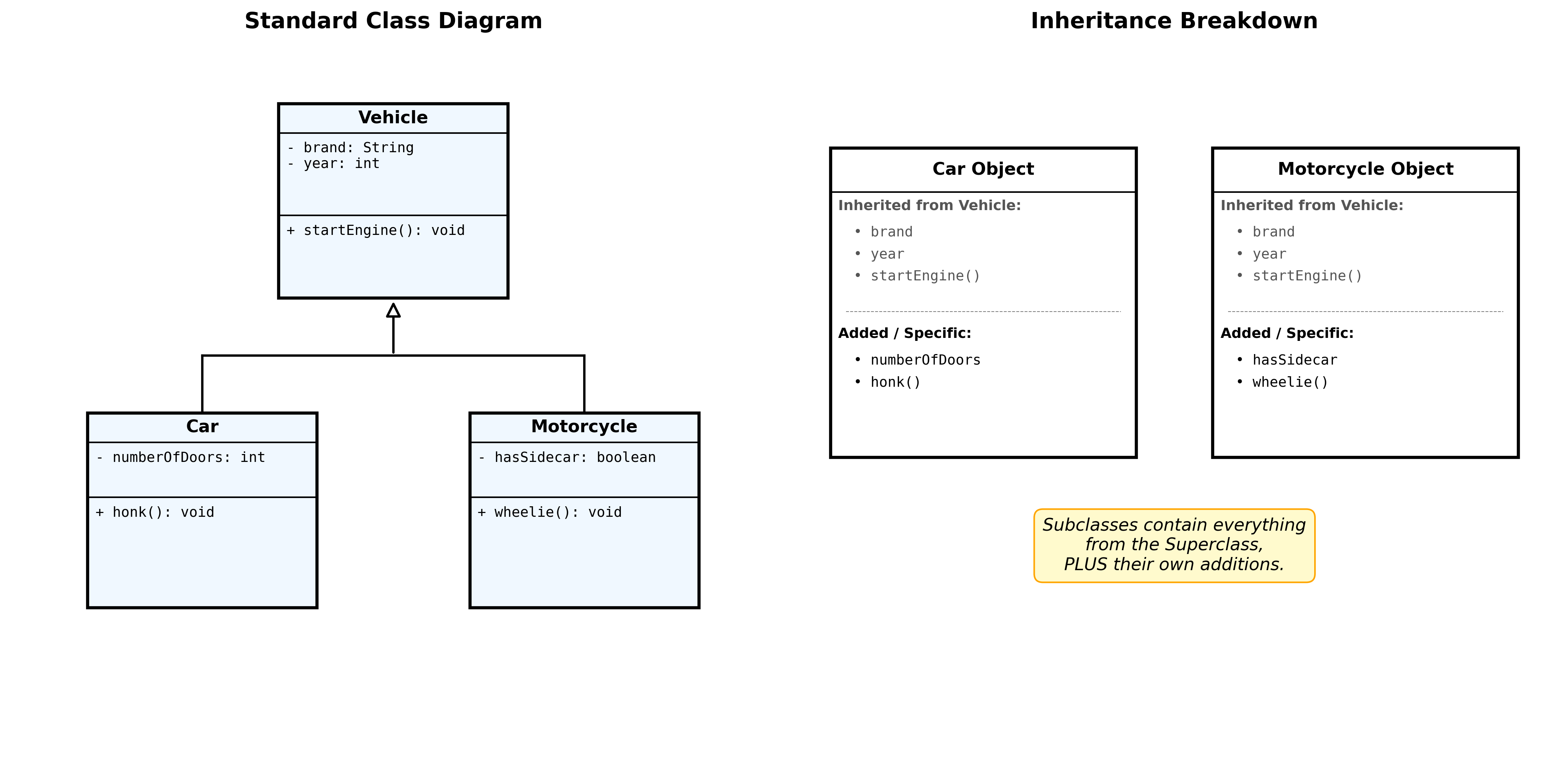Select the 'Standard Class Diagram' heading

(393, 21)
